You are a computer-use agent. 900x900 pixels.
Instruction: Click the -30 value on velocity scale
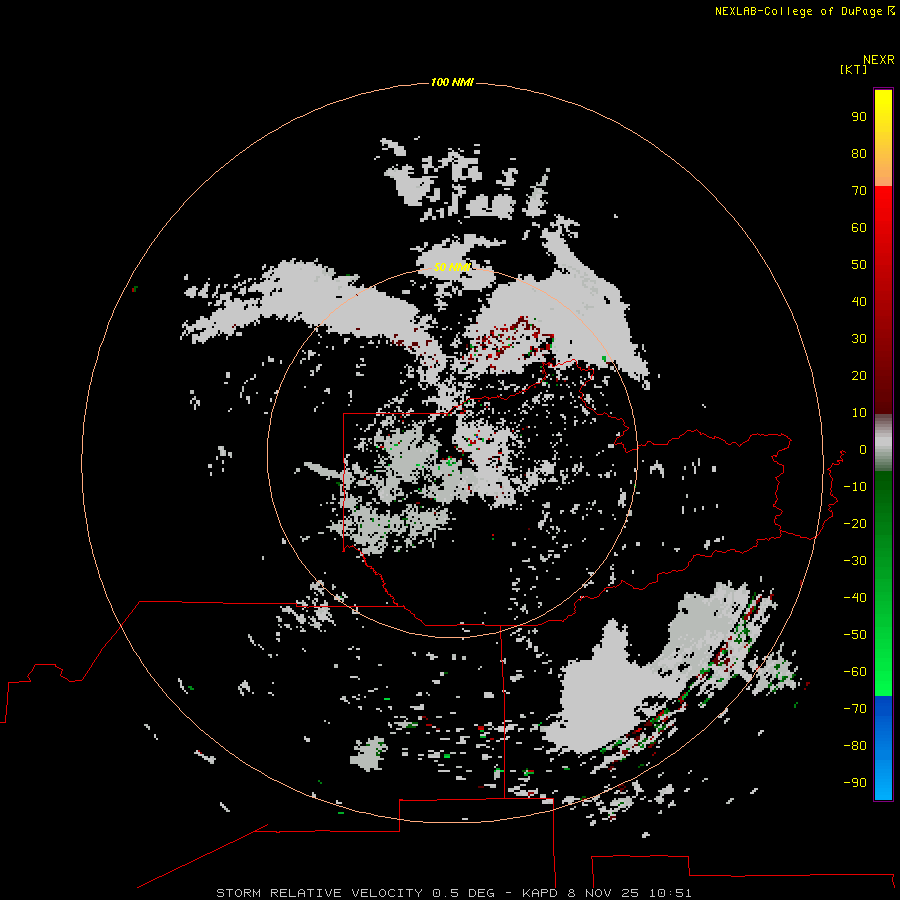click(855, 561)
